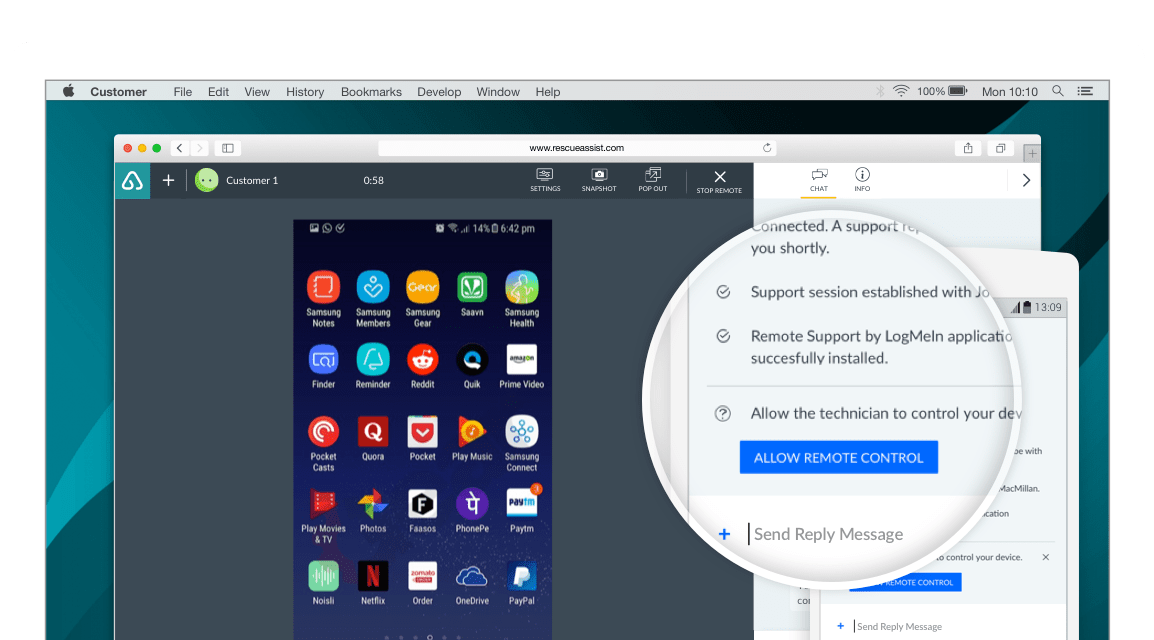Open the Info tab icon
Image resolution: width=1154 pixels, height=640 pixels.
(x=862, y=179)
